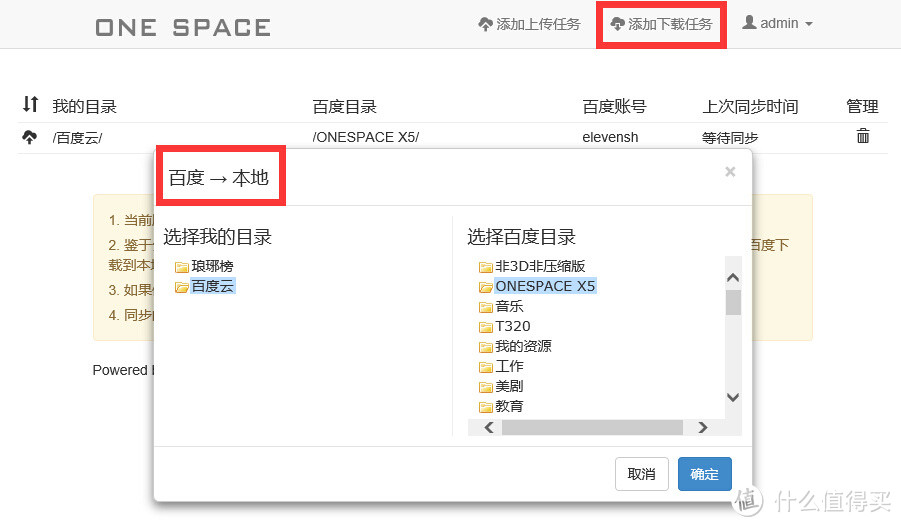Click the folder icon beside 非3D非压缩版
901x527 pixels.
pyautogui.click(x=486, y=267)
